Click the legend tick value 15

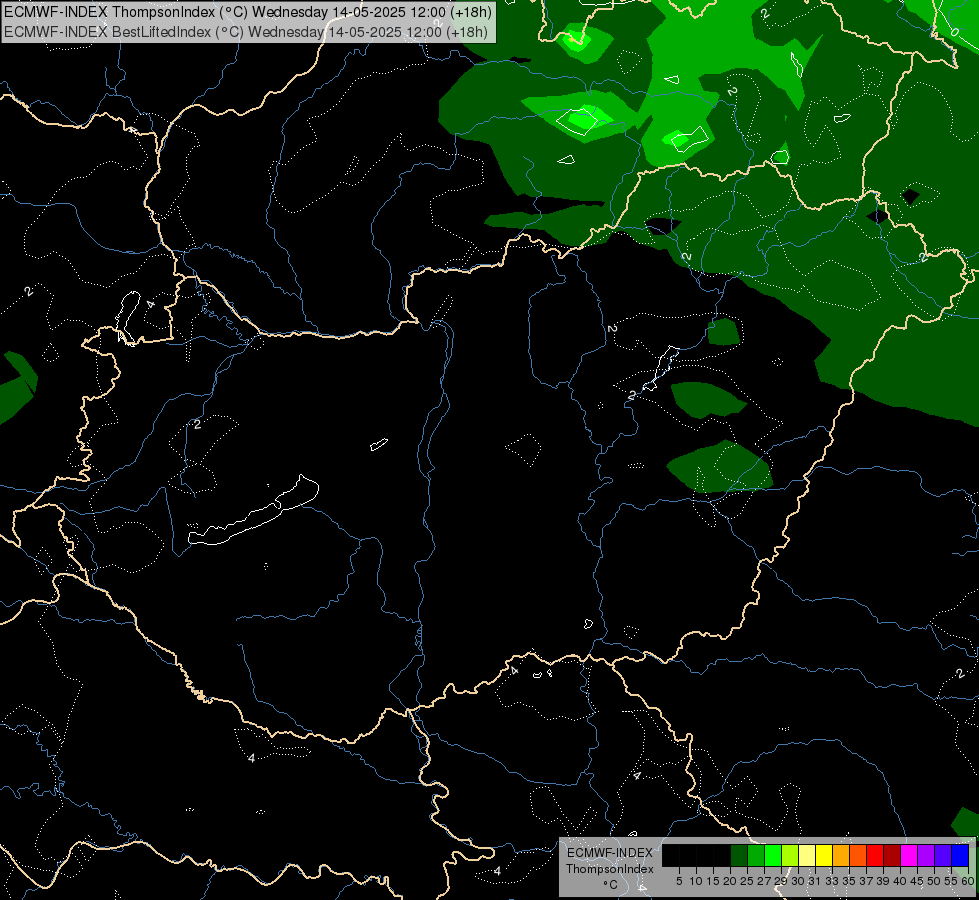point(713,881)
